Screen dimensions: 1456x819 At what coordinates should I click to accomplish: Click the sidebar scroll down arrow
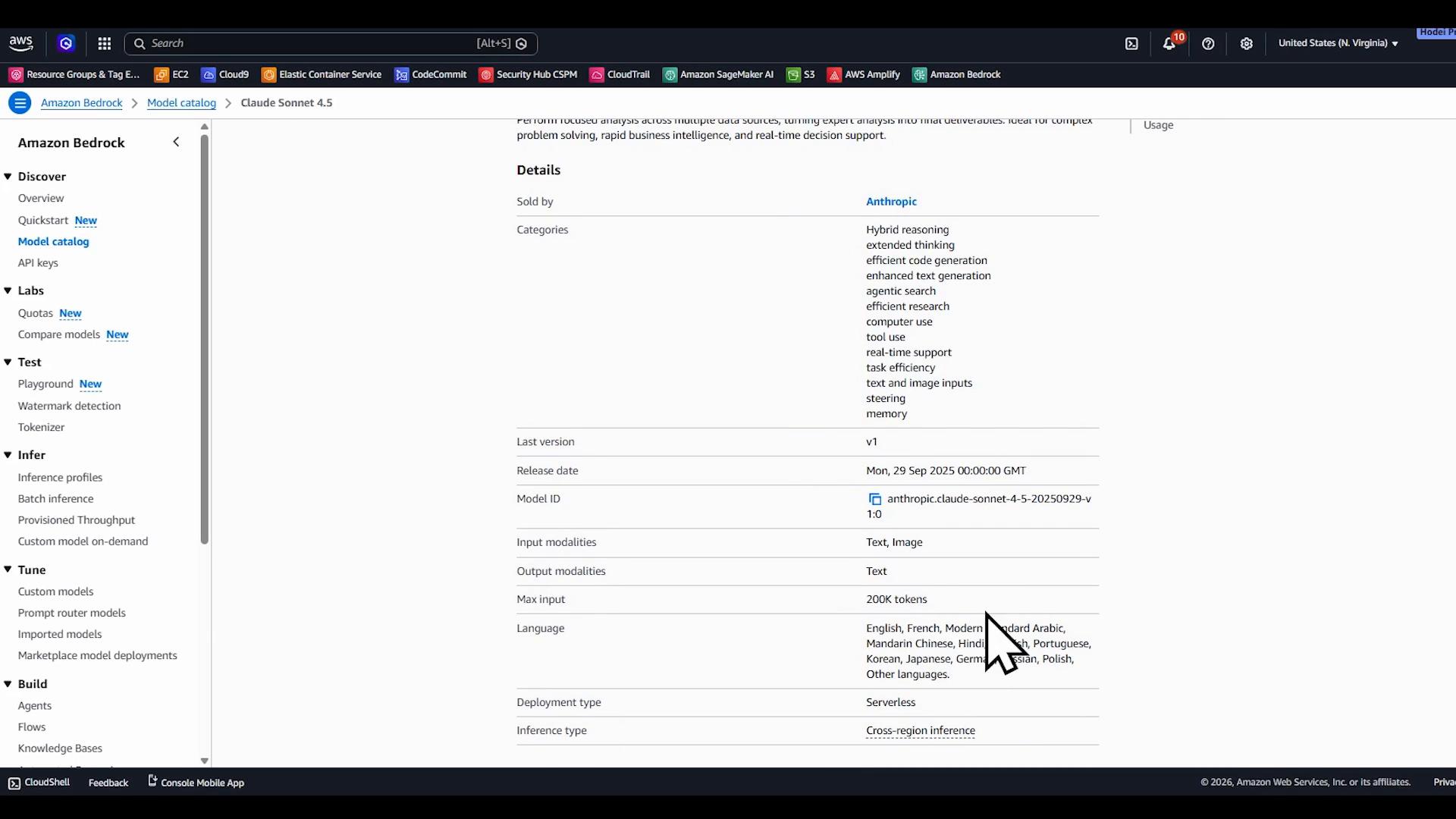pyautogui.click(x=205, y=761)
